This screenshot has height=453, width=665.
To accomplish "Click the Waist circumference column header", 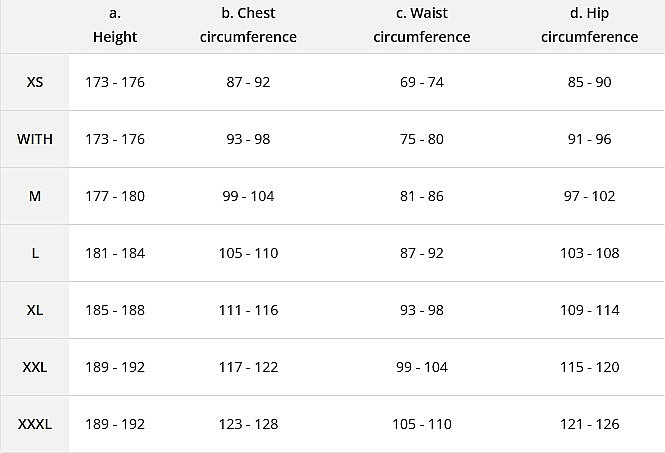I will click(421, 25).
